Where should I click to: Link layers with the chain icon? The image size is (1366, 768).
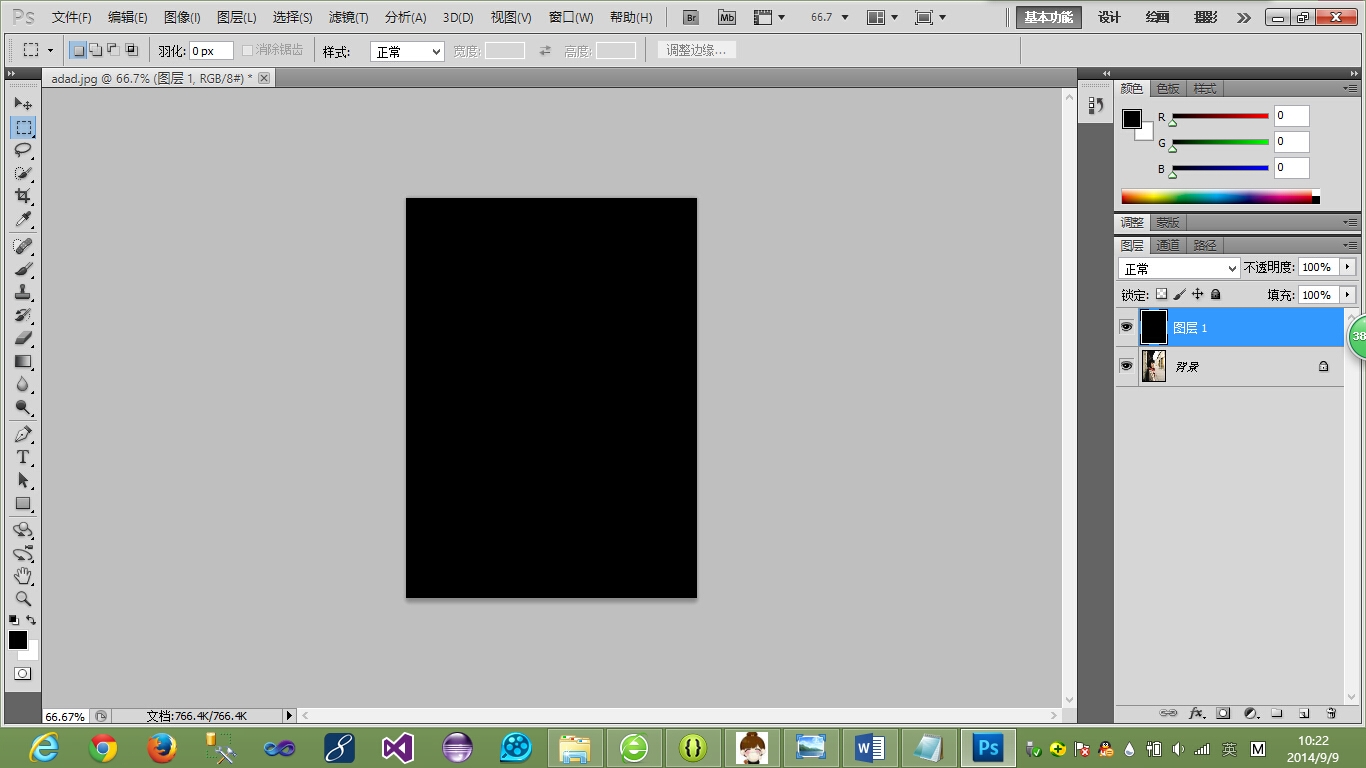(1167, 713)
